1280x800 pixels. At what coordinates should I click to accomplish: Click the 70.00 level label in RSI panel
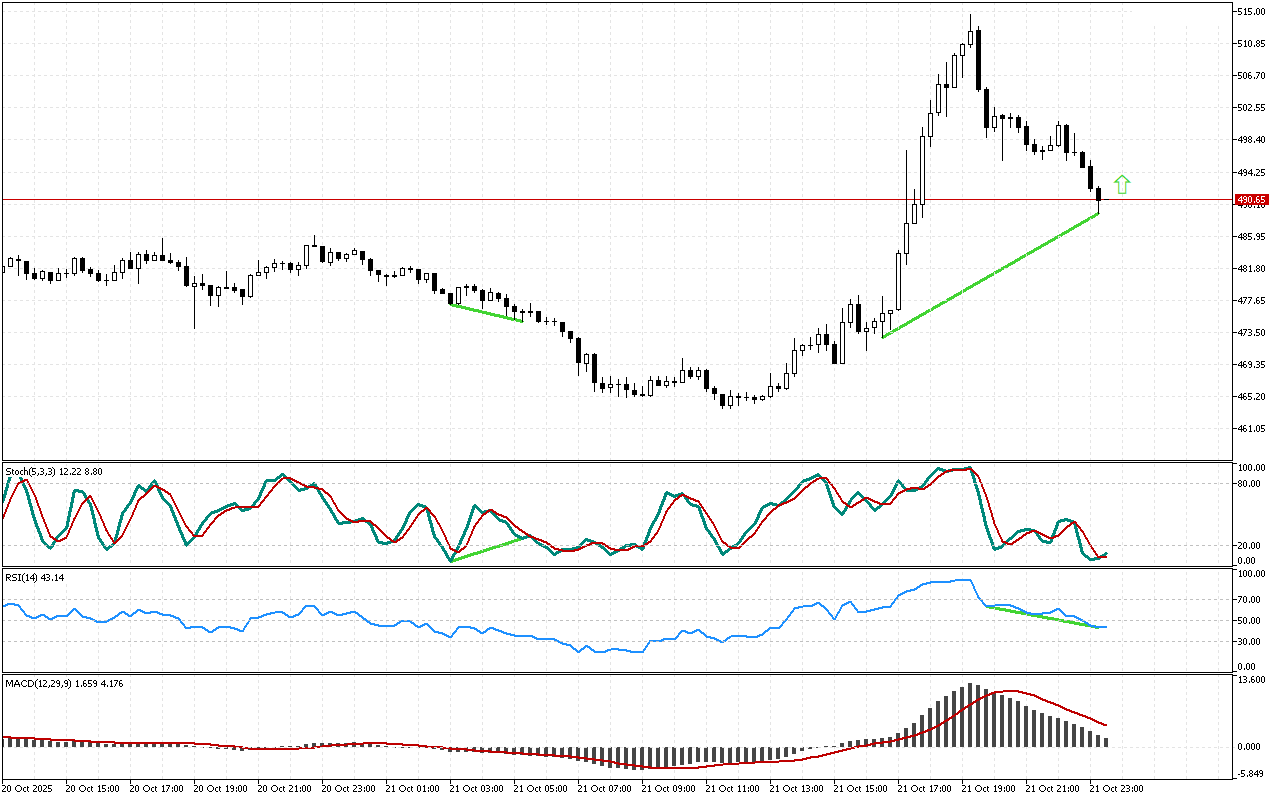point(1250,600)
